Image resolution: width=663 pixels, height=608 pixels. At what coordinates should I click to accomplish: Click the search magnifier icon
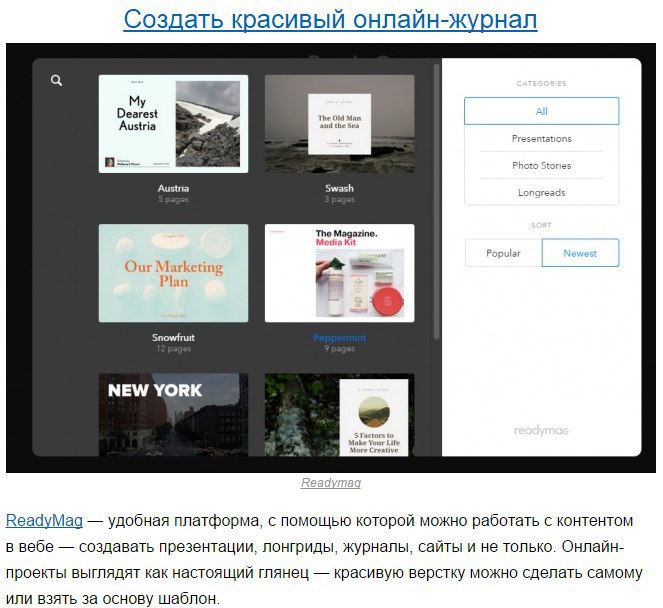coord(56,80)
